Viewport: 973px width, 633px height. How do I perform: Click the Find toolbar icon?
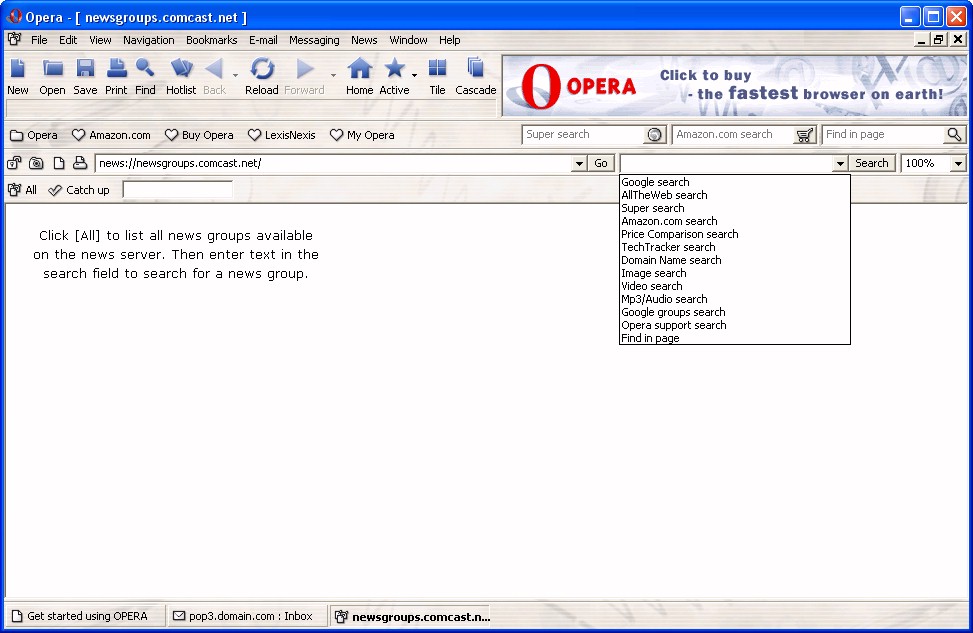(x=145, y=76)
